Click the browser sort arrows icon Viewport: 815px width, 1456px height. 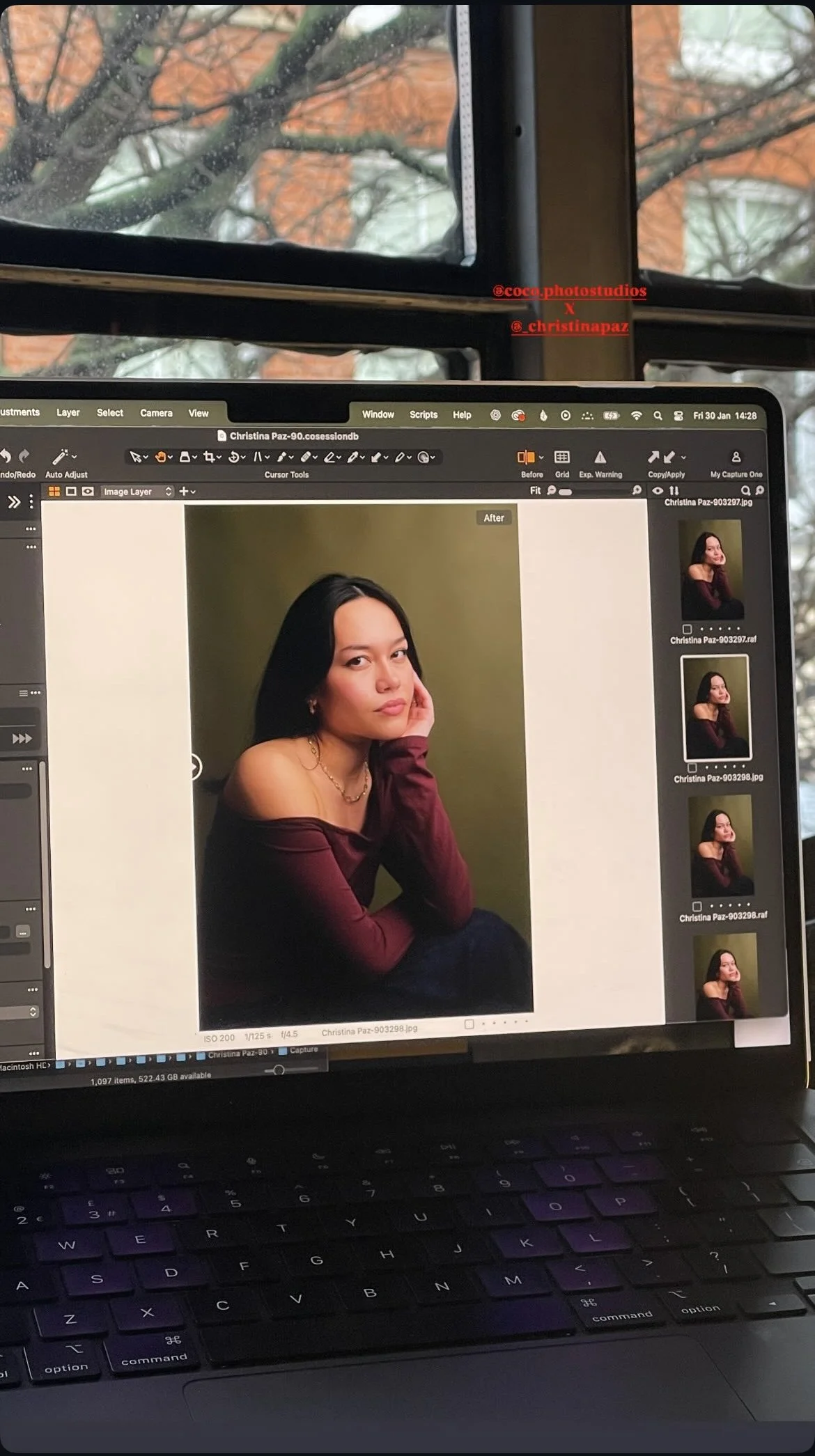tap(674, 491)
